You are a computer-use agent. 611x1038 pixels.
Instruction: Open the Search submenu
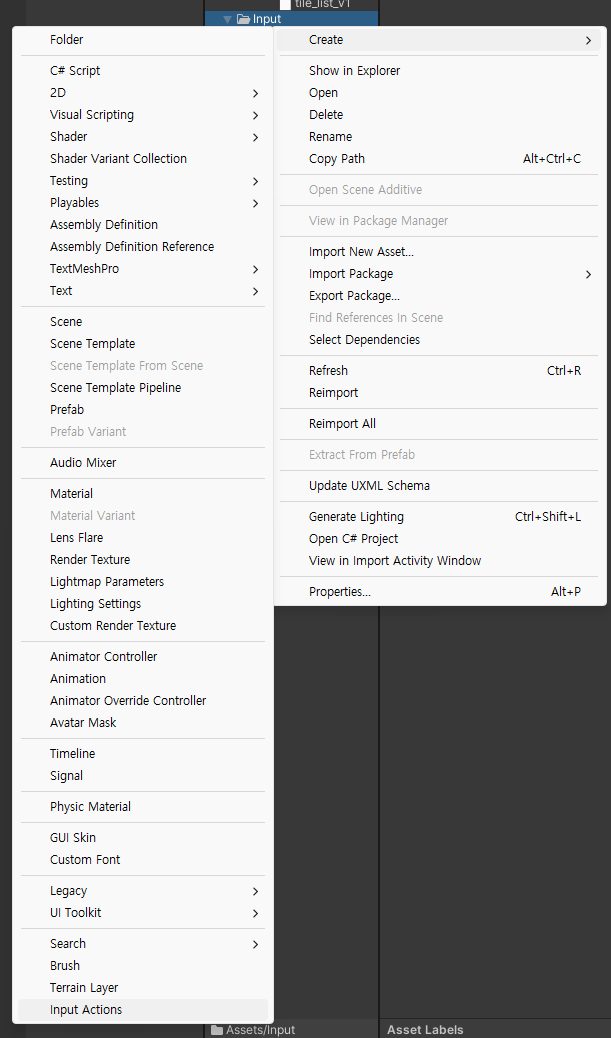click(143, 943)
